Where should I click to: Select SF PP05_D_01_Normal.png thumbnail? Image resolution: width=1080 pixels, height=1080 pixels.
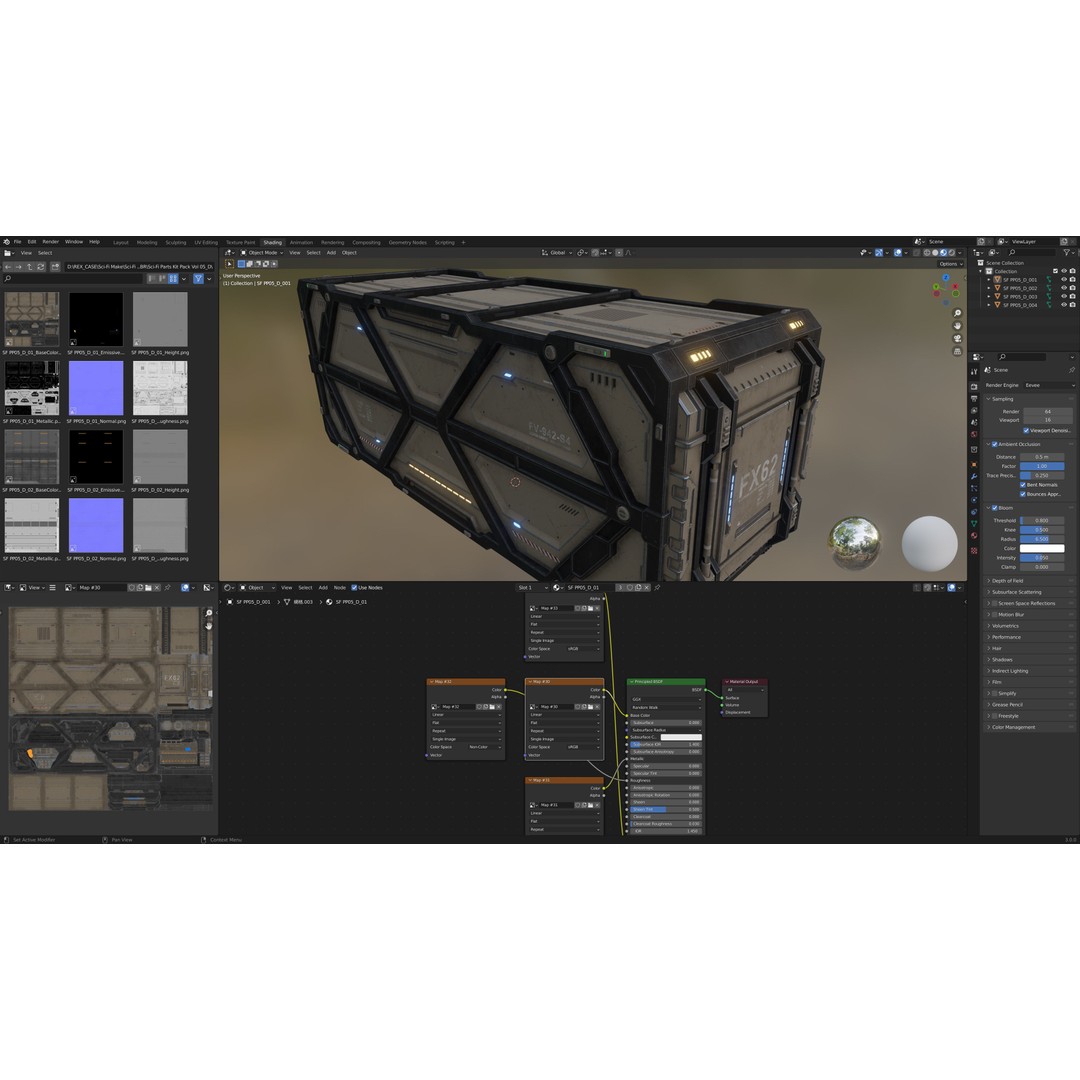[x=96, y=388]
